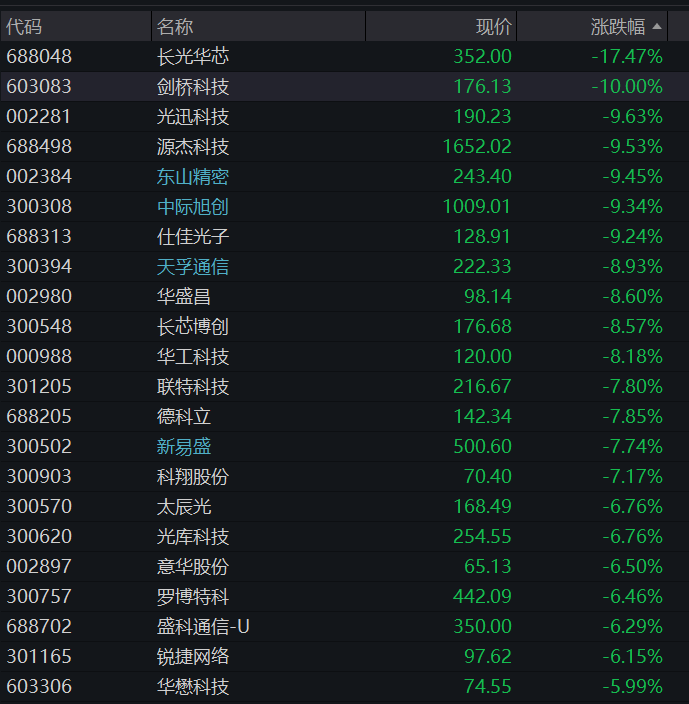Click stock code 688048
This screenshot has height=704, width=689.
[39, 57]
